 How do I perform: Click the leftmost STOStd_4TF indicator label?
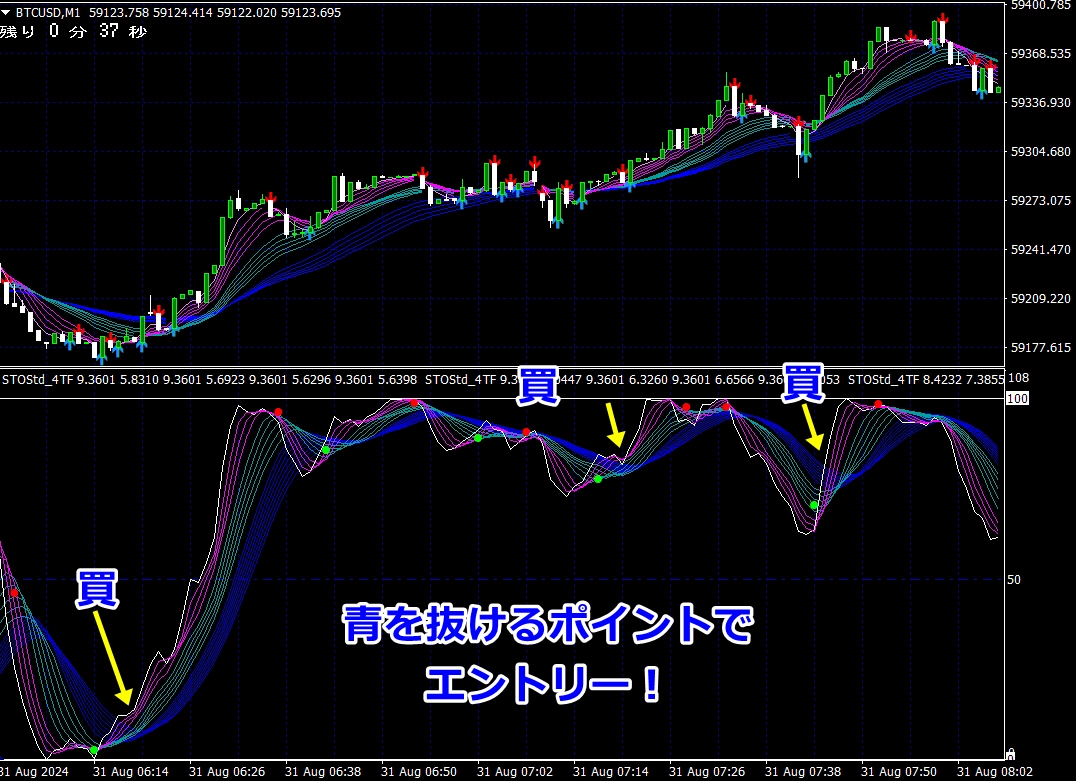pyautogui.click(x=36, y=380)
